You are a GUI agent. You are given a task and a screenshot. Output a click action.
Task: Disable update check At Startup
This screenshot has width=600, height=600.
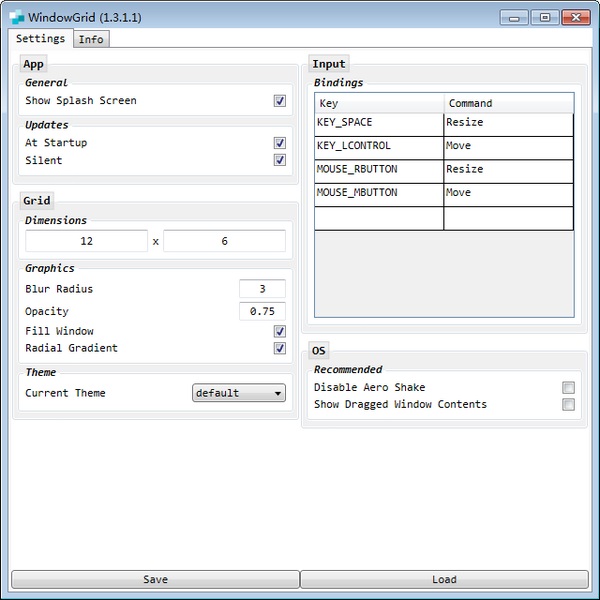[280, 143]
